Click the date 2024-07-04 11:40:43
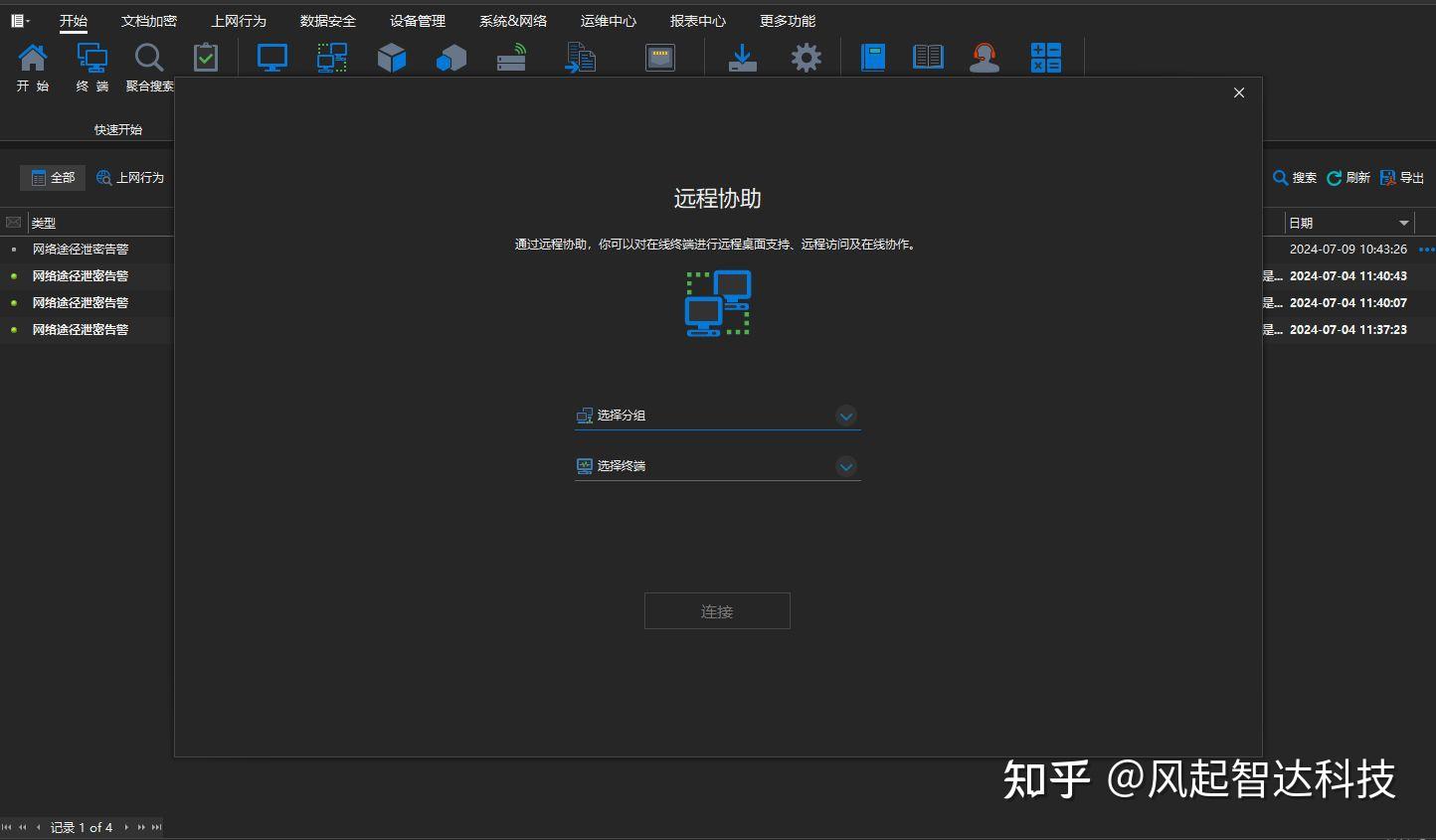The width and height of the screenshot is (1436, 840). (1348, 276)
